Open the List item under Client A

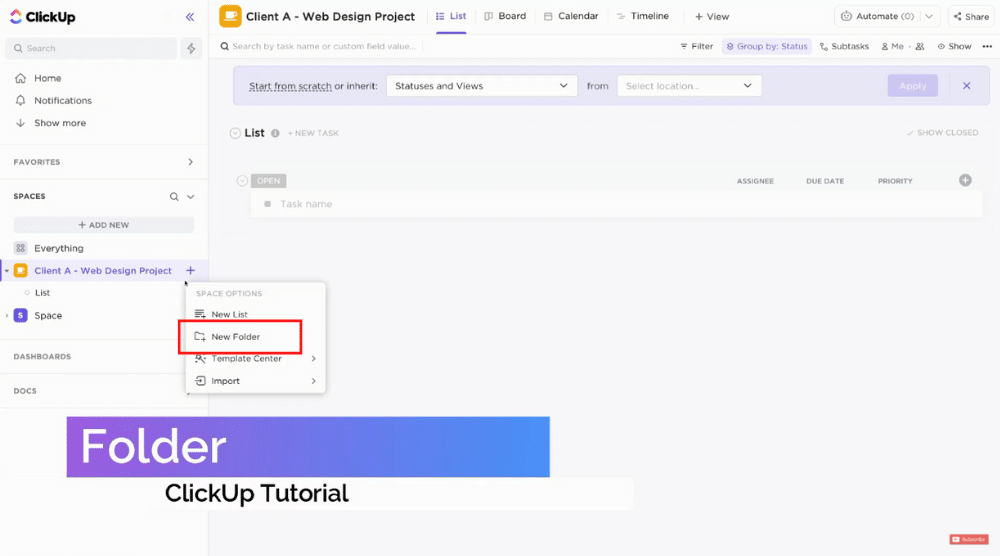(42, 293)
